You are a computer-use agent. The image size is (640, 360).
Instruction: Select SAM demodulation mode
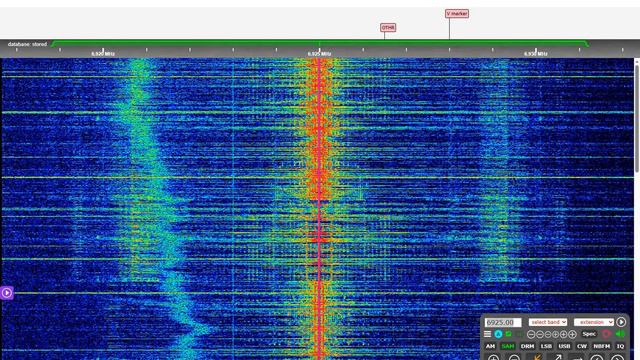click(508, 346)
